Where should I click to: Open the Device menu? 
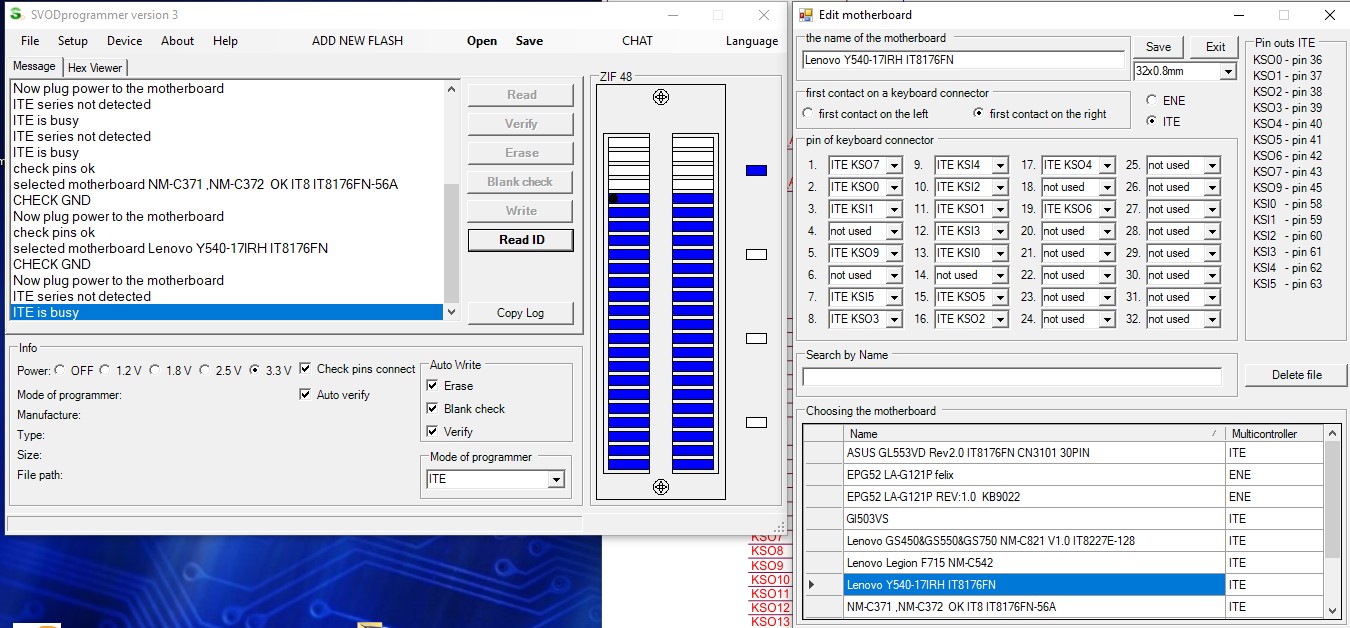click(x=124, y=41)
